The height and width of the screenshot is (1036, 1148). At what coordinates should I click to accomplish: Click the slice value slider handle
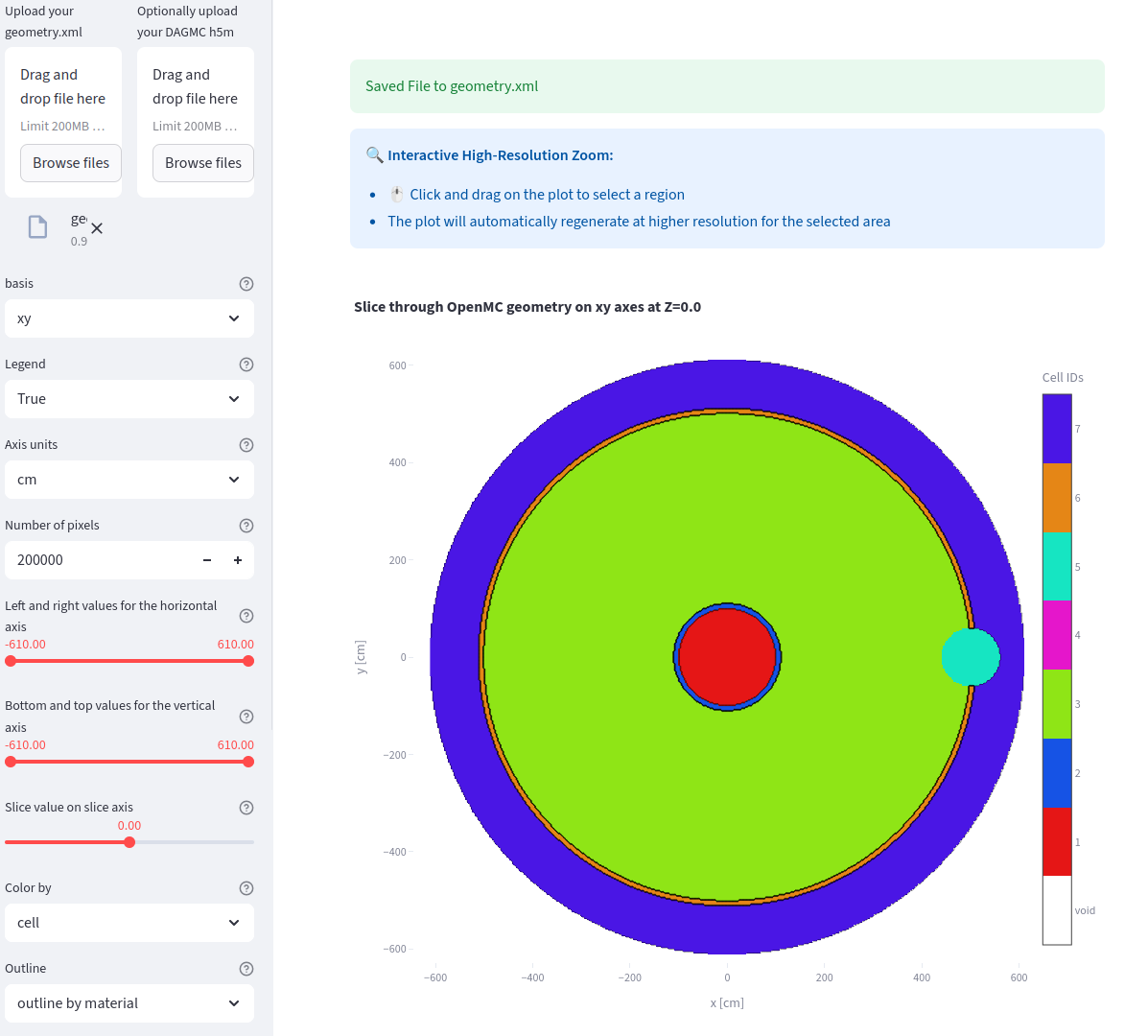129,842
